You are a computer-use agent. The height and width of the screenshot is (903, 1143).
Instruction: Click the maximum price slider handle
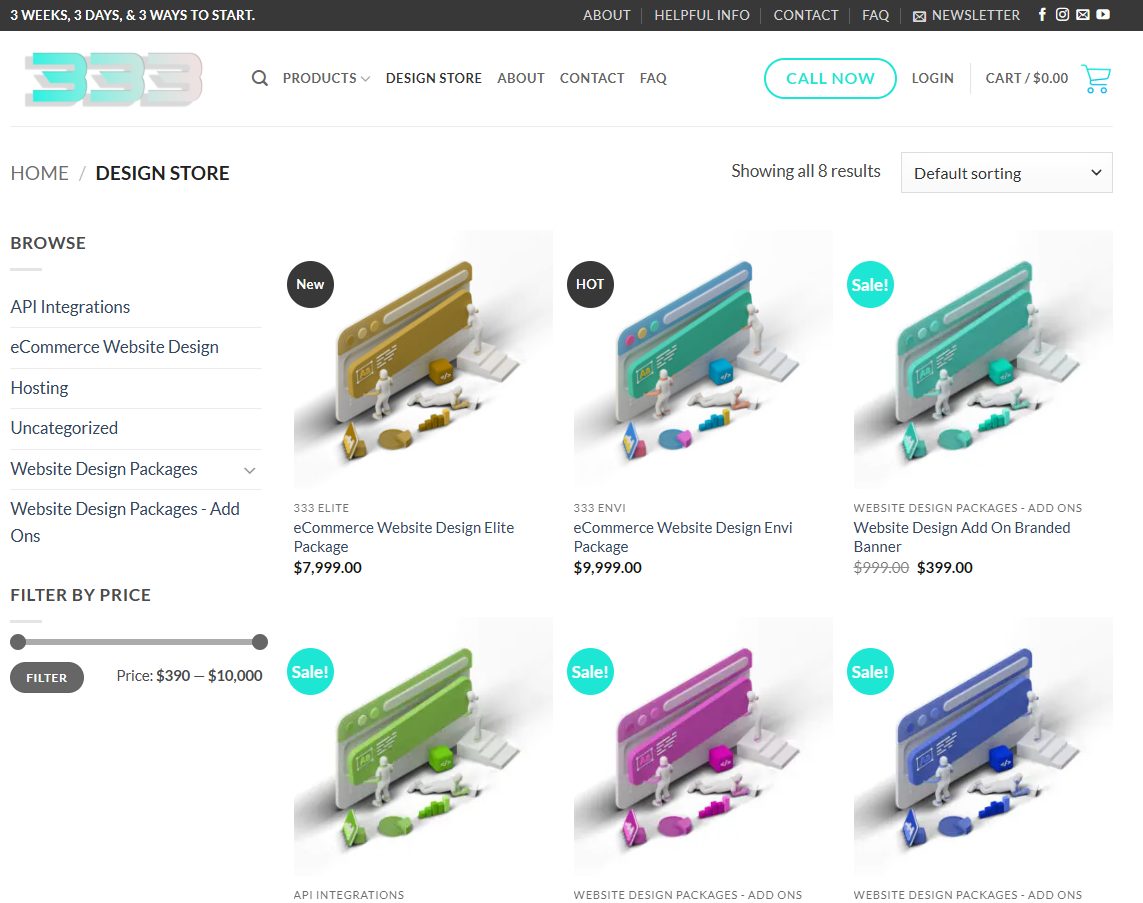point(260,642)
